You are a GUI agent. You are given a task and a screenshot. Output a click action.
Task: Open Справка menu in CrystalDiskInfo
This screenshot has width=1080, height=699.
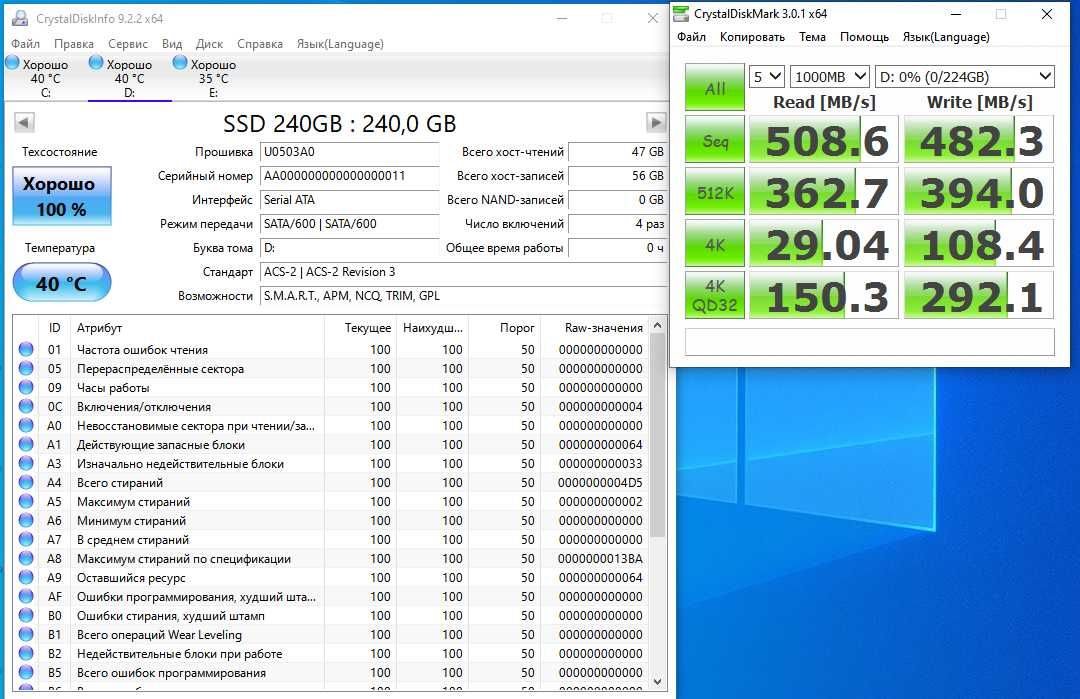[x=260, y=43]
